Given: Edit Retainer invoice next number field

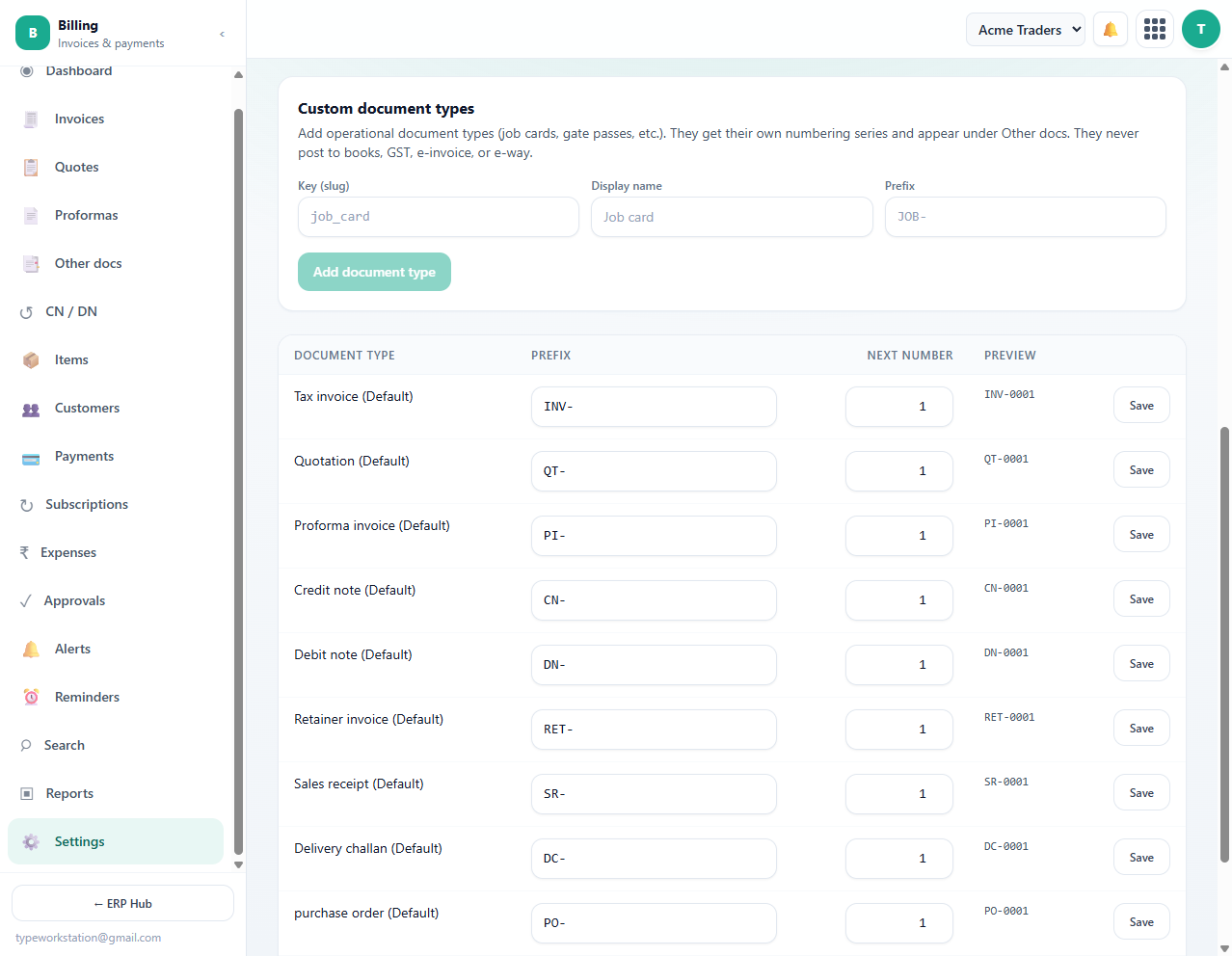Looking at the screenshot, I should tap(899, 730).
